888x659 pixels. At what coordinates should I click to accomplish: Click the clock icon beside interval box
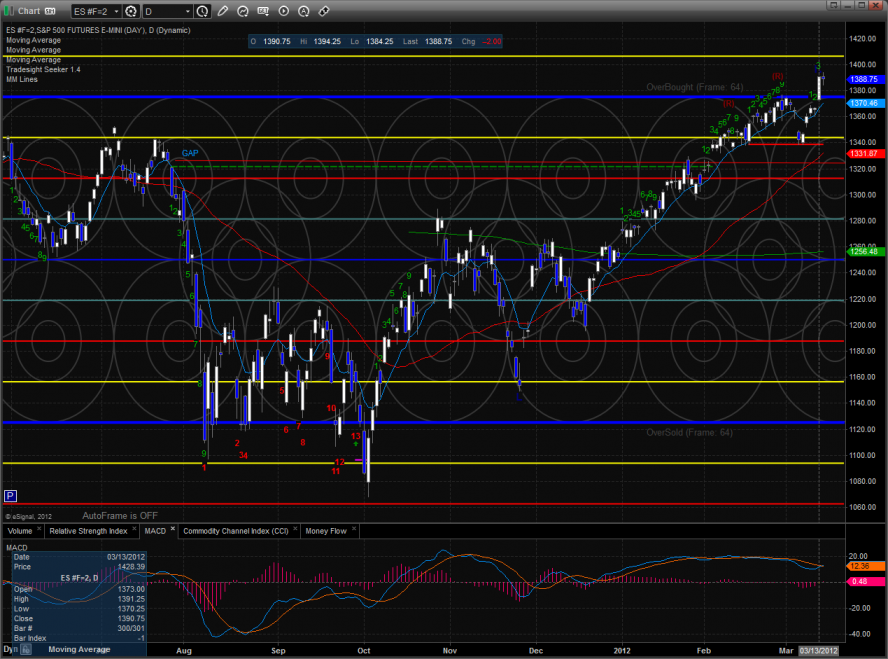click(202, 11)
